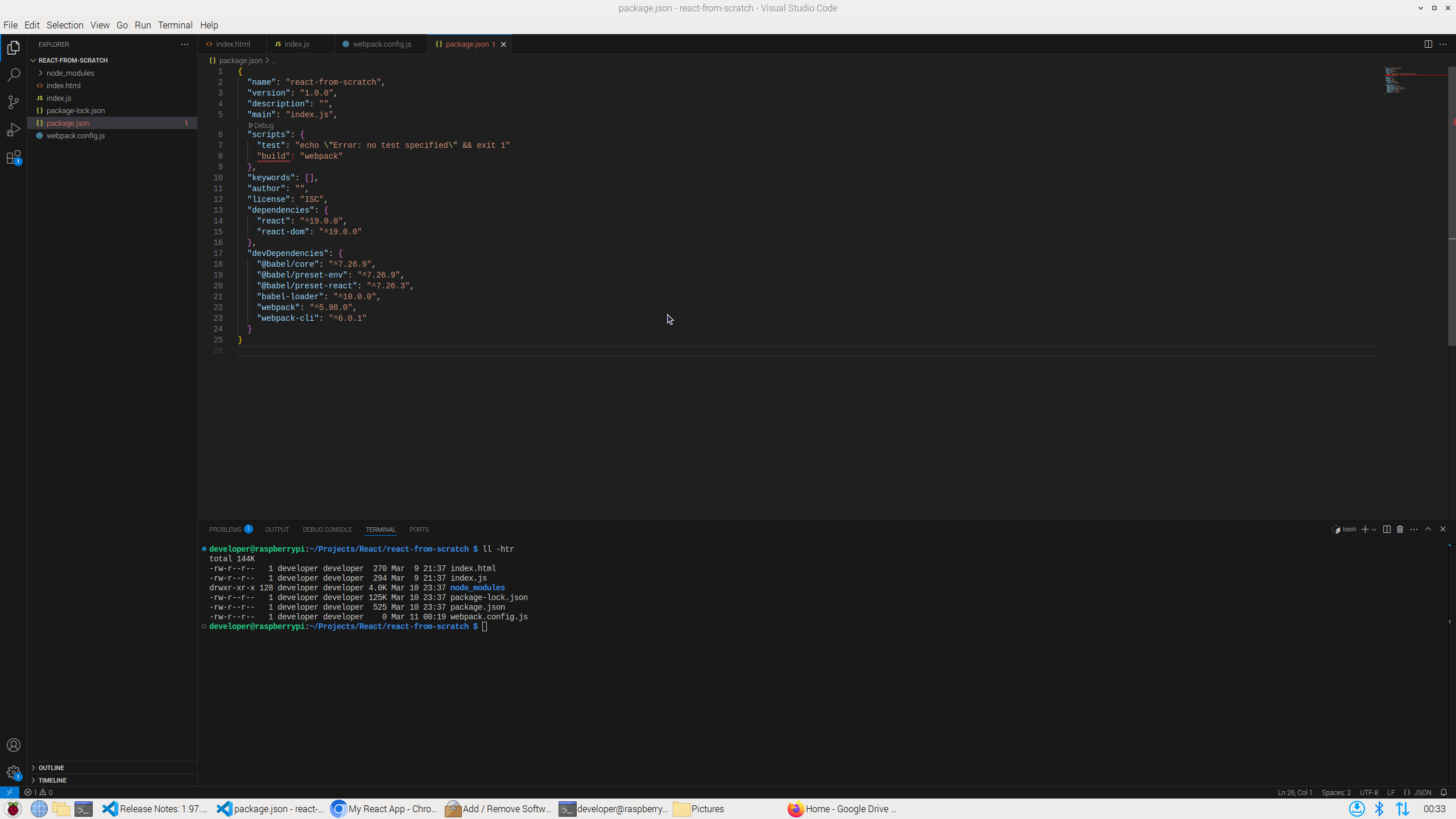Switch to the index.html editor tab
The image size is (1456, 819).
pyautogui.click(x=233, y=44)
